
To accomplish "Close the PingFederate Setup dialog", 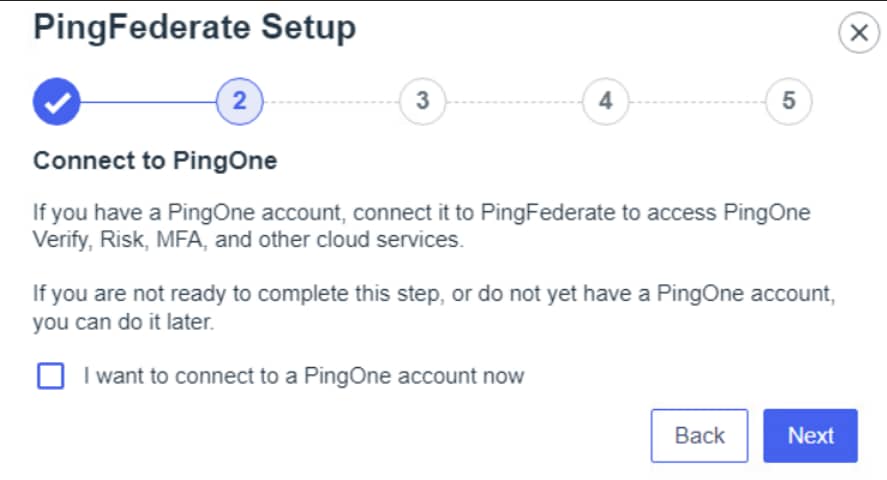I will [x=857, y=34].
